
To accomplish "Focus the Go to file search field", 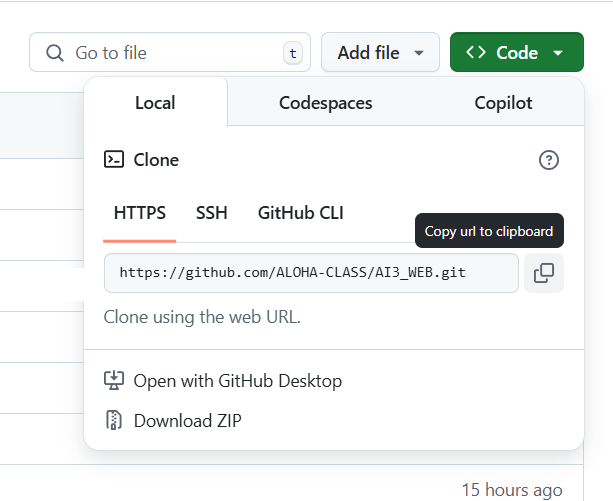I will (x=170, y=52).
